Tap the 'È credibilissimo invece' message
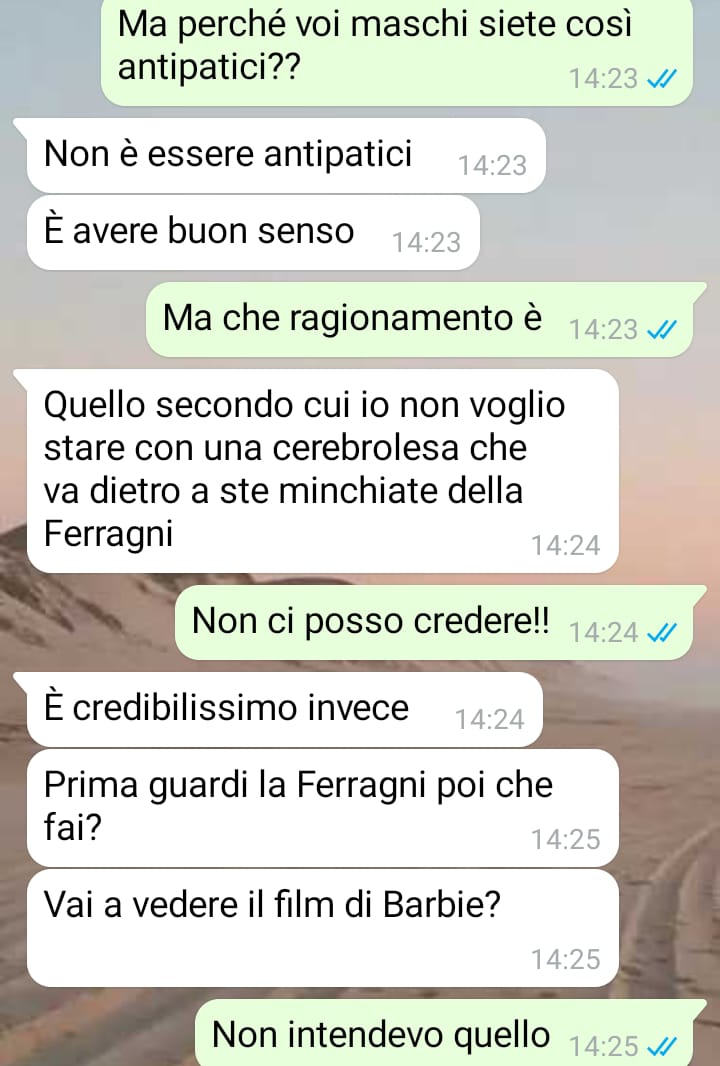 pos(284,710)
